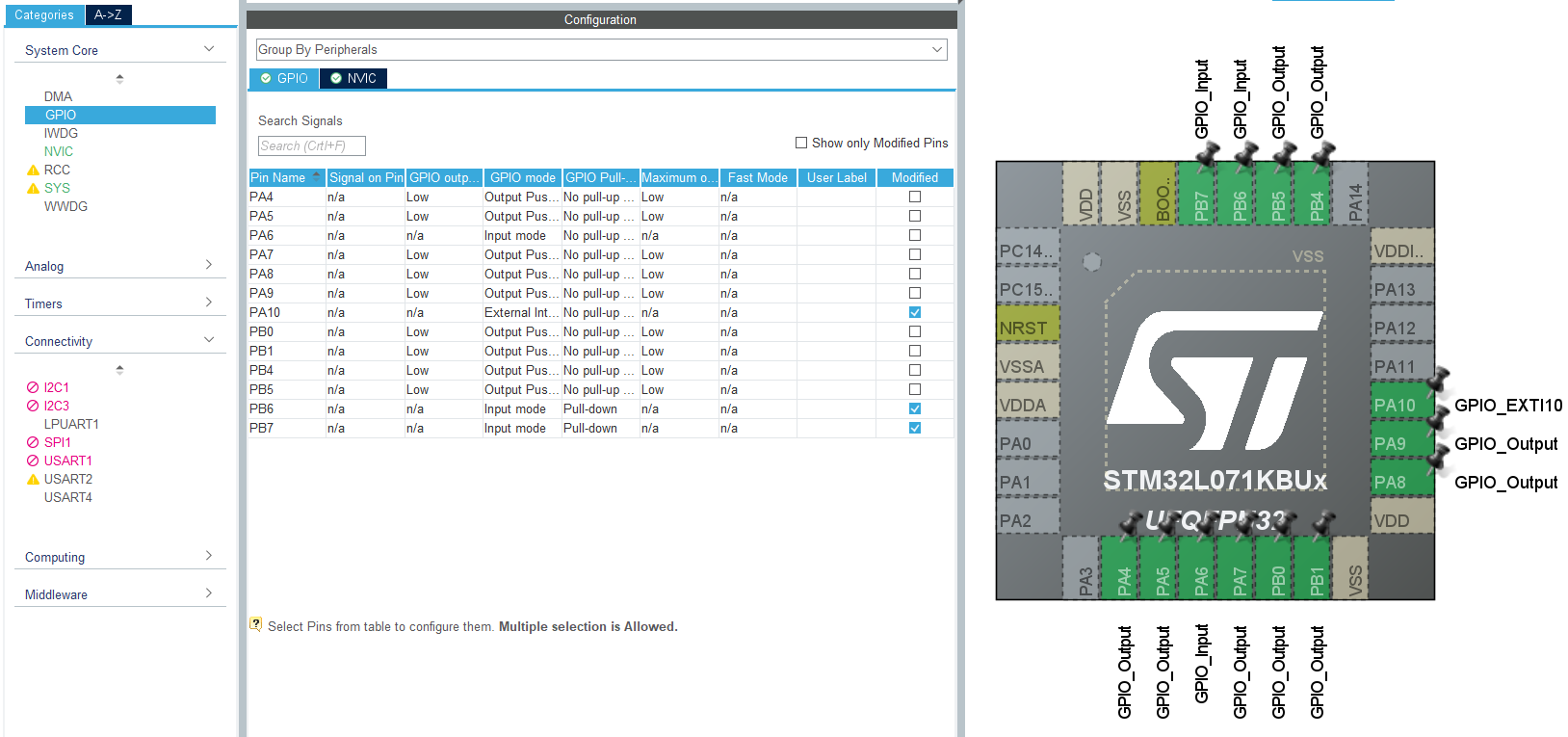Select NVIC in System Core list
The width and height of the screenshot is (1568, 737).
tap(59, 151)
